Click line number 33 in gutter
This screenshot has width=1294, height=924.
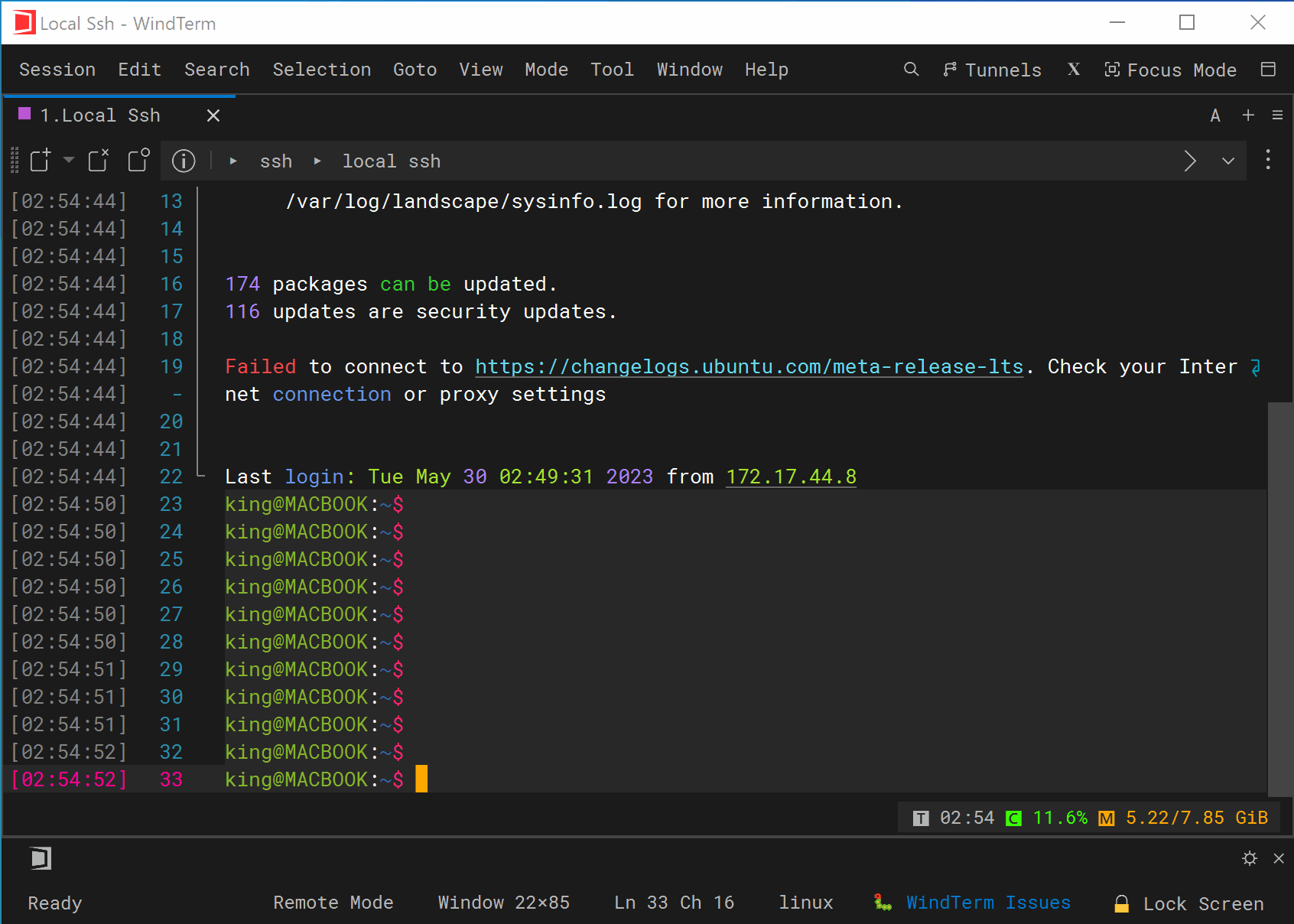click(x=171, y=780)
